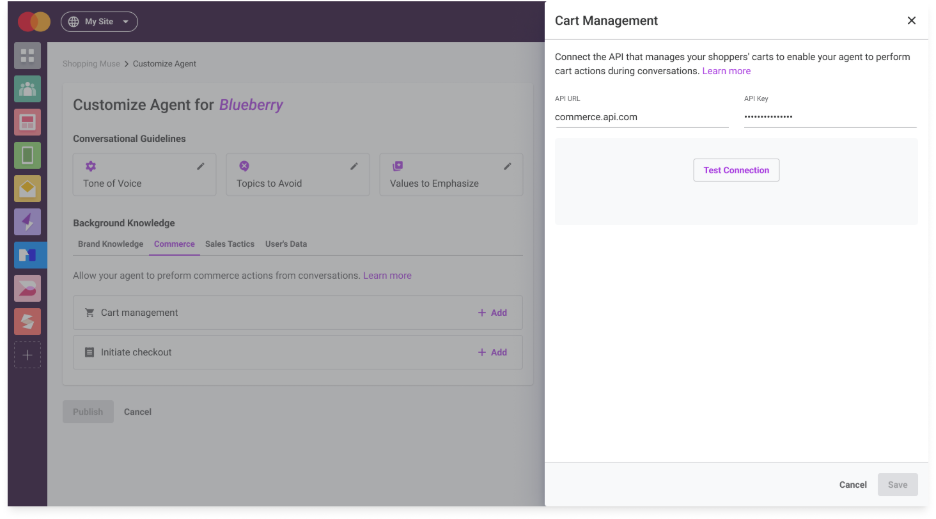Viewport: 936px width, 519px height.
Task: Open the audiences people icon in sidebar
Action: (27, 90)
